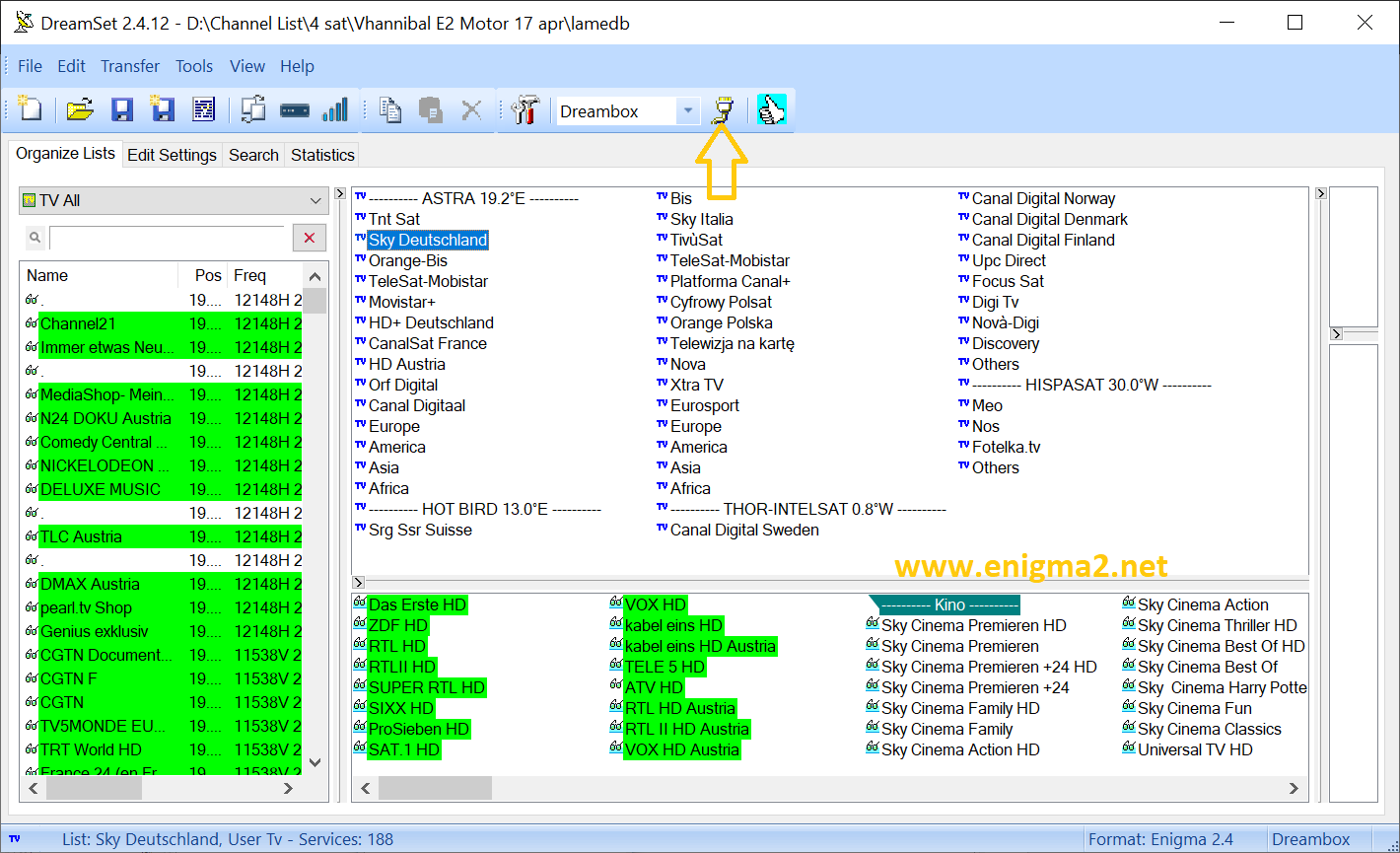
Task: Click in the channel search input field
Action: coord(167,238)
